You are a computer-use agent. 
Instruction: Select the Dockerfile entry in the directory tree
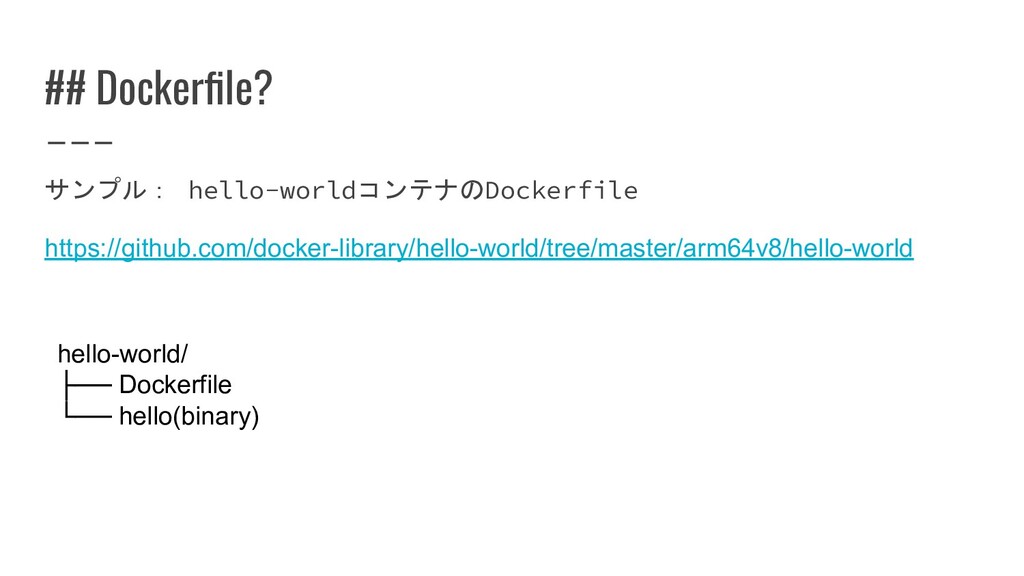[x=175, y=385]
